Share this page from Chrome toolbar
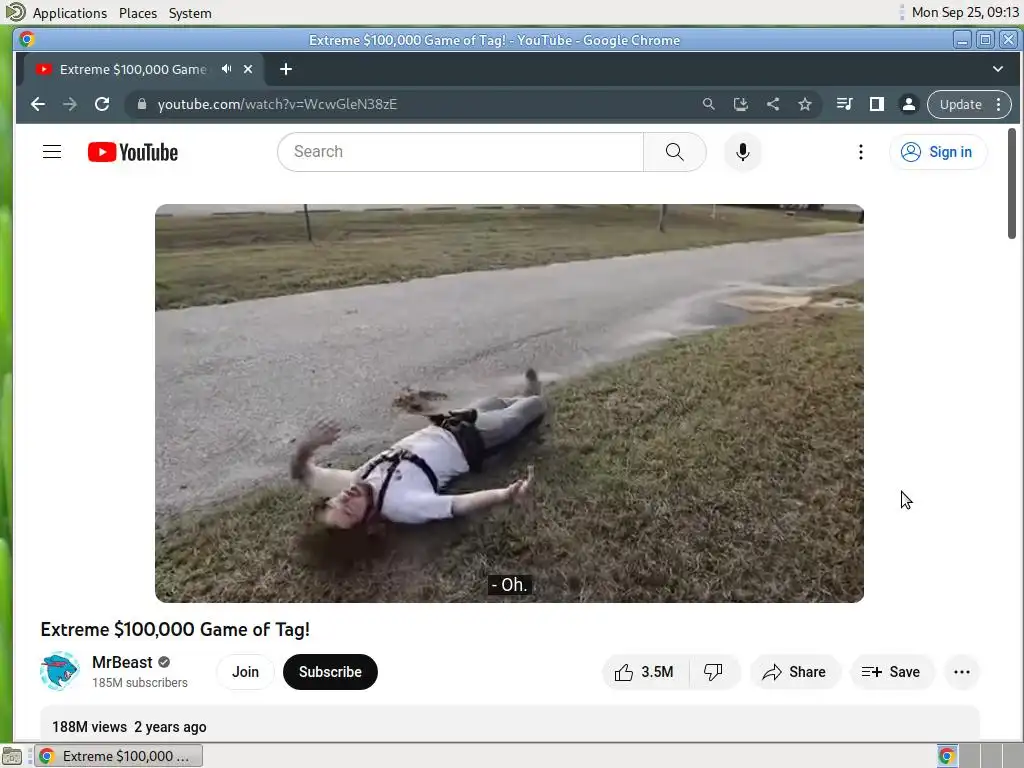The image size is (1024, 768). (773, 104)
